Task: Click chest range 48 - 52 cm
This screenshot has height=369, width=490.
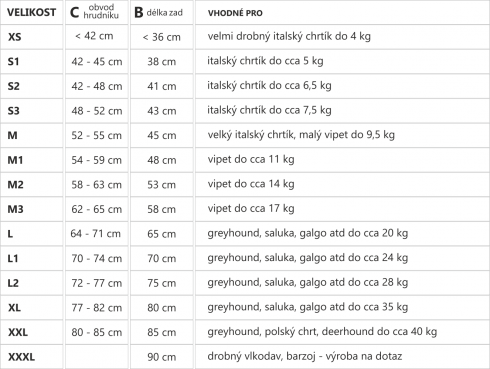Action: [x=97, y=111]
